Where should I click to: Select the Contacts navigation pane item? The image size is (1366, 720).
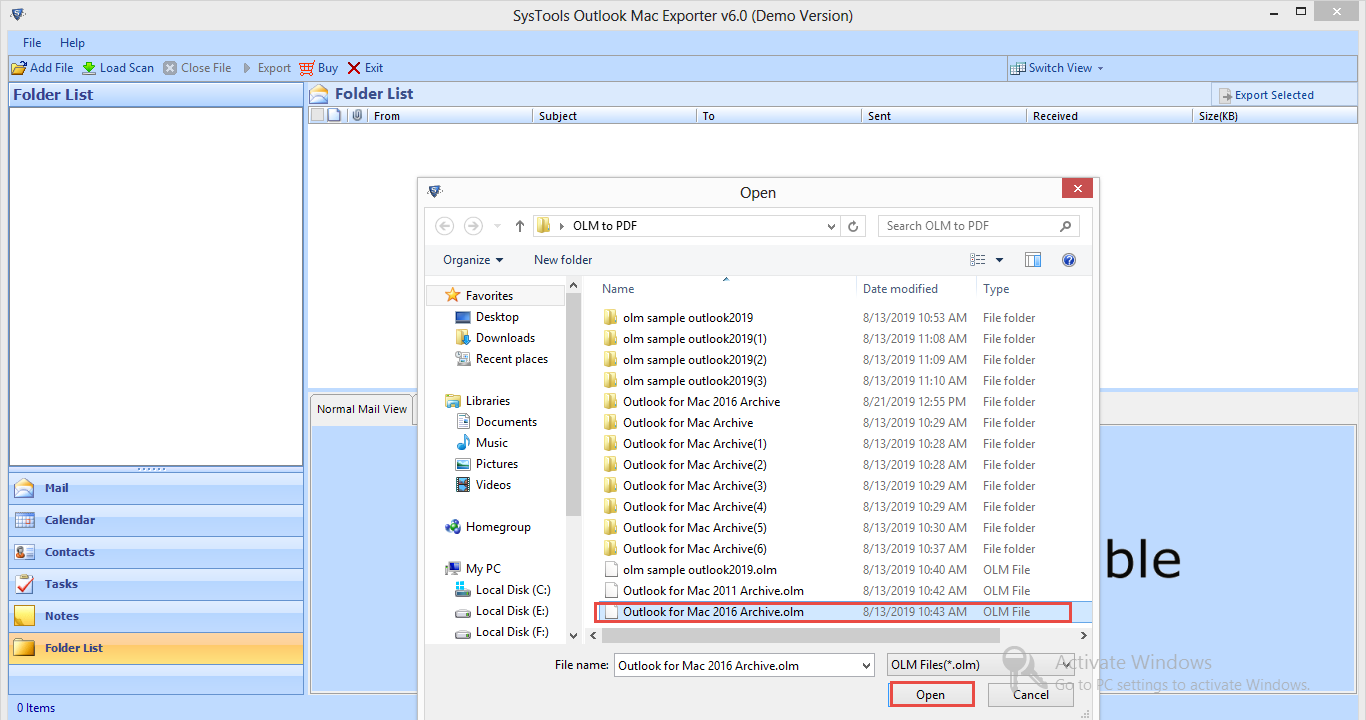[x=156, y=552]
